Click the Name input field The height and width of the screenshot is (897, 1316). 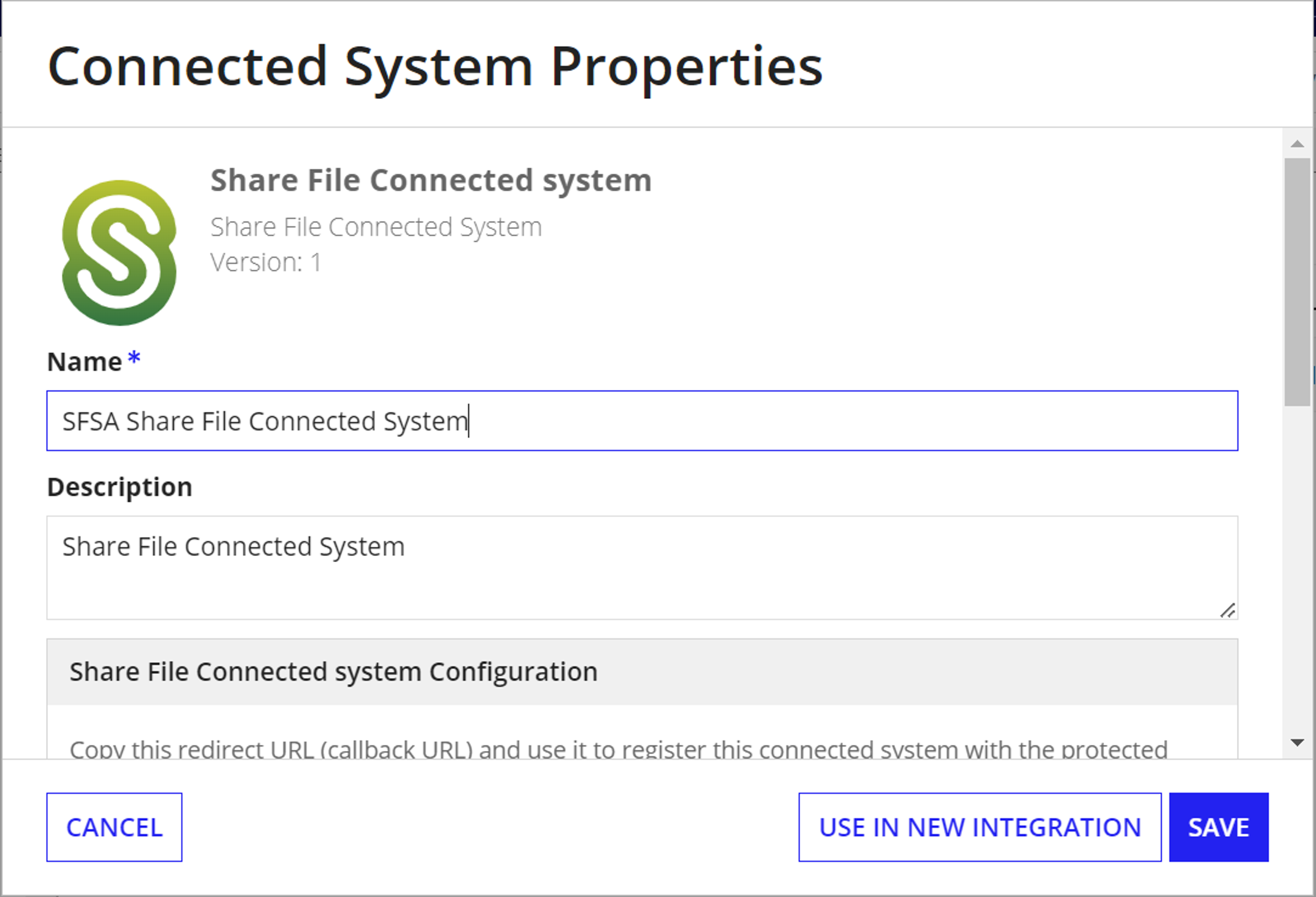tap(642, 421)
